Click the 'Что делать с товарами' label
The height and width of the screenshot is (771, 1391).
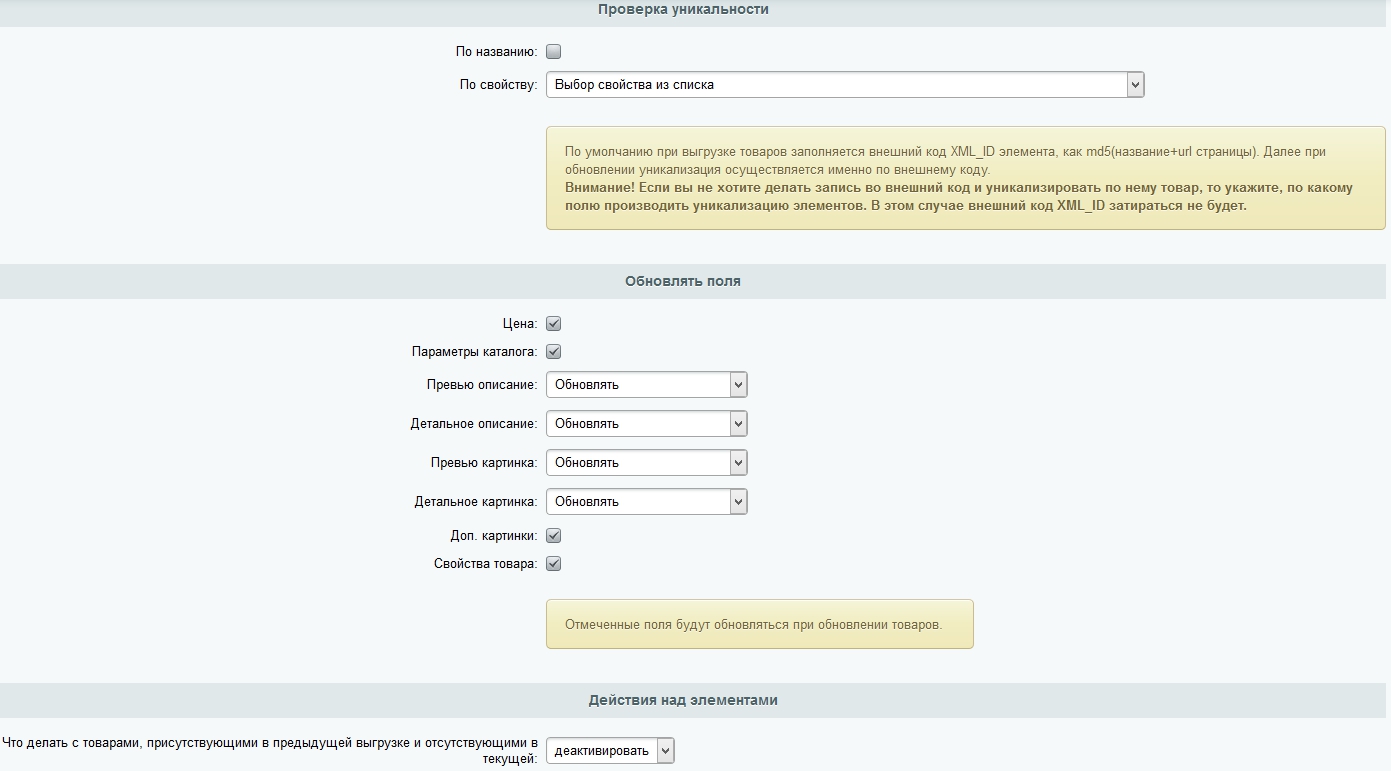point(270,751)
